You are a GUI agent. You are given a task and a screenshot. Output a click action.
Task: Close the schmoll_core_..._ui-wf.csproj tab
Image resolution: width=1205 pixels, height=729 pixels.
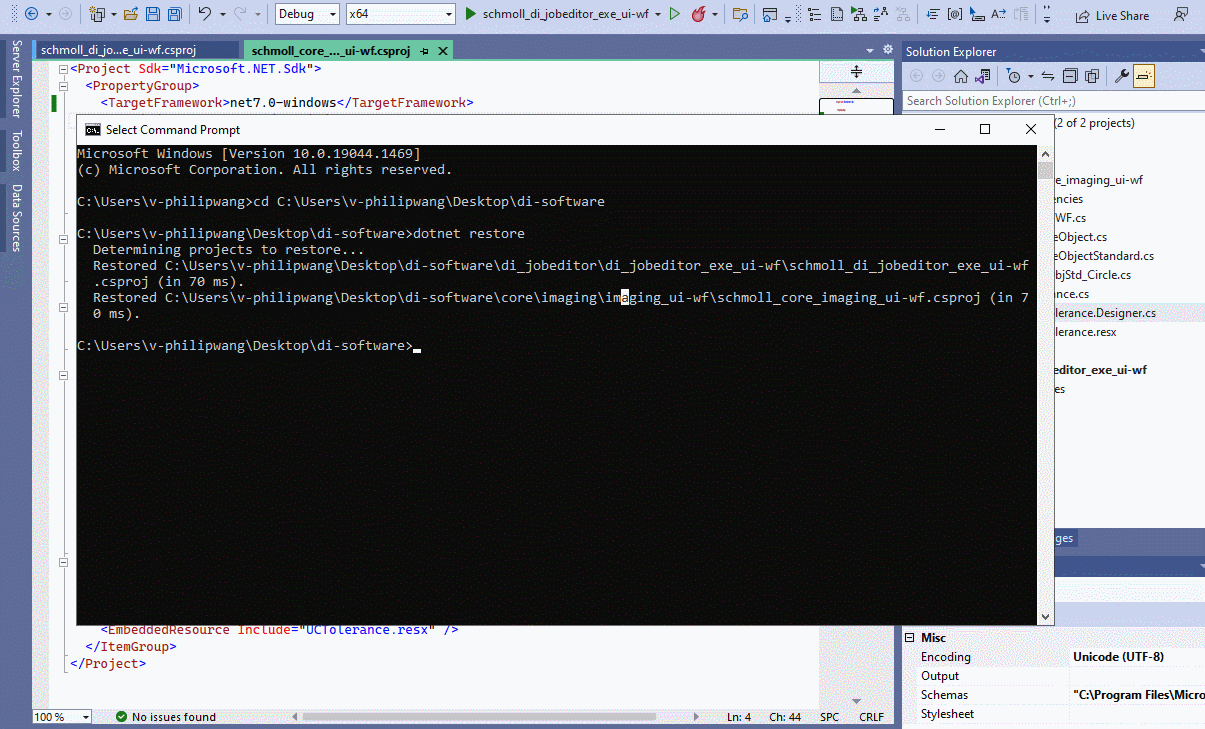tap(443, 51)
